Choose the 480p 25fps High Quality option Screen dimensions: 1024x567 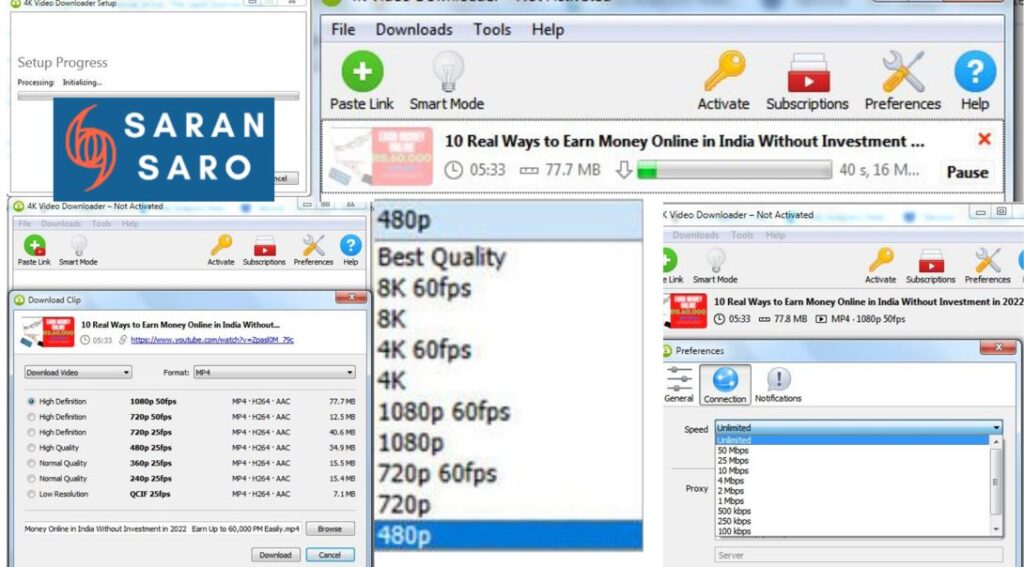(x=32, y=448)
